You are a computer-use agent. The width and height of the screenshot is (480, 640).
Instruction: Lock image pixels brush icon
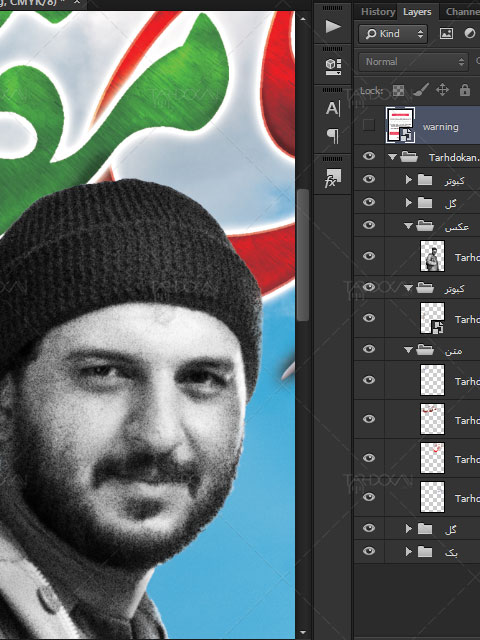(421, 90)
